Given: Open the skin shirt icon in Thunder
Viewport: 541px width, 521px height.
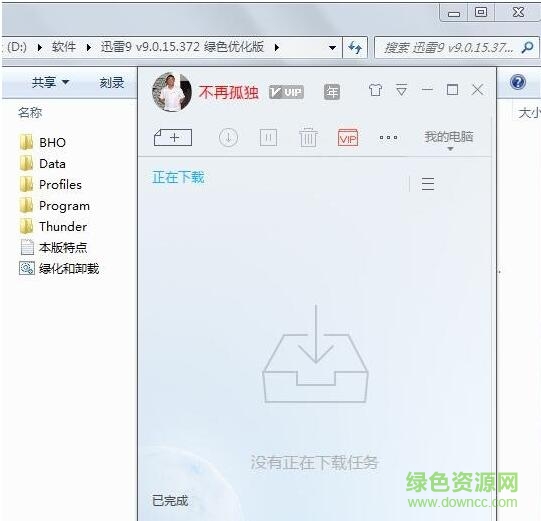Looking at the screenshot, I should (375, 90).
